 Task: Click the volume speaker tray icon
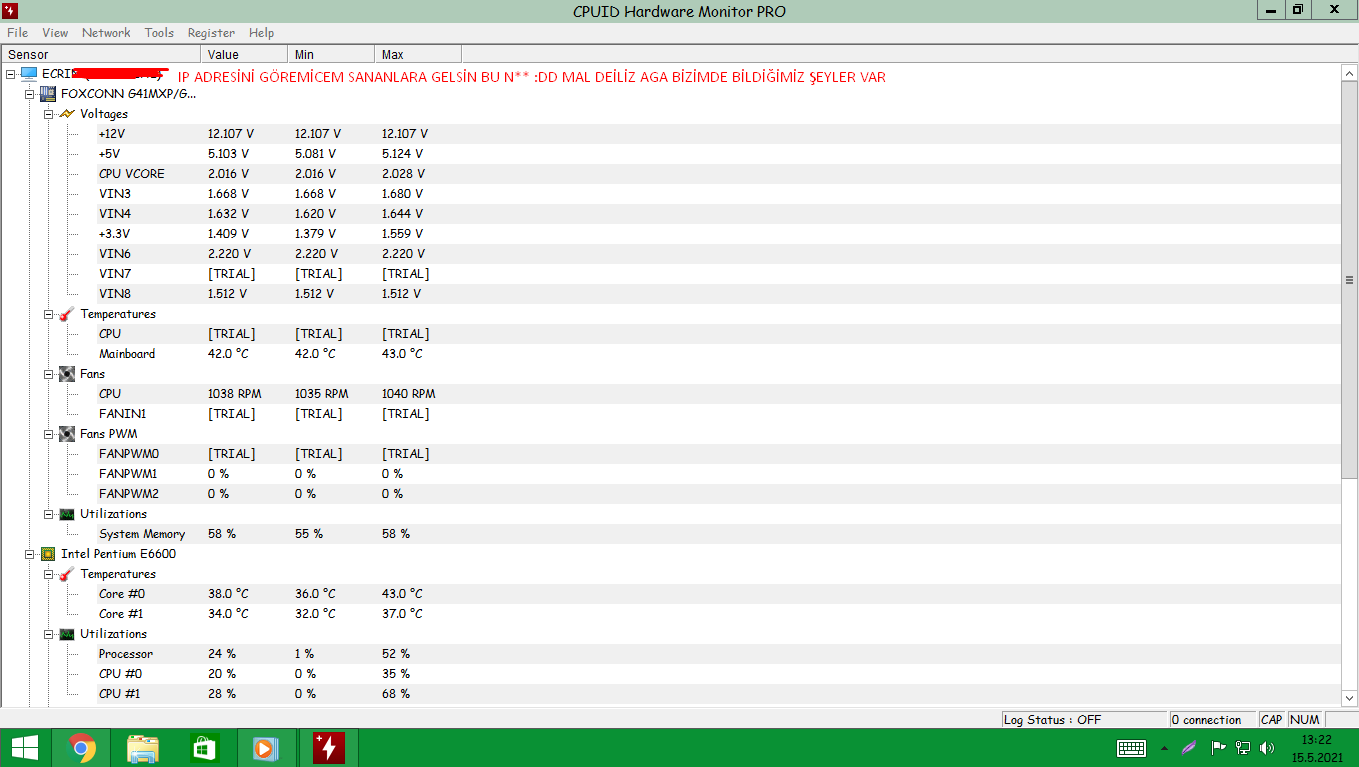point(1267,748)
